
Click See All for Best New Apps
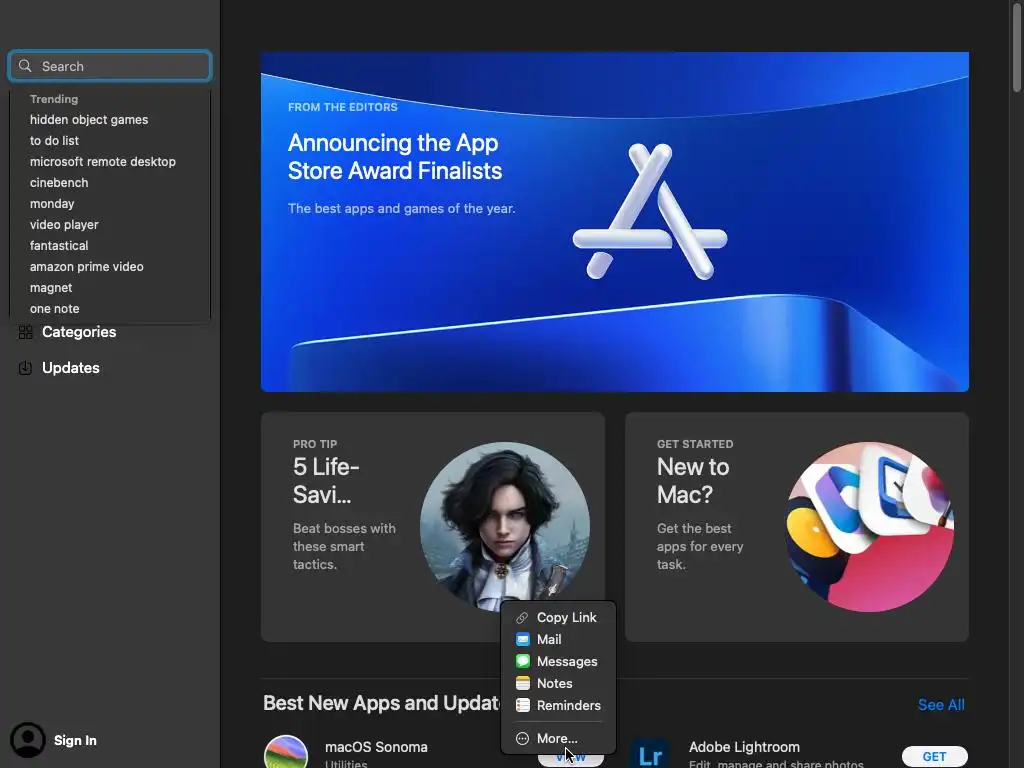click(x=941, y=705)
